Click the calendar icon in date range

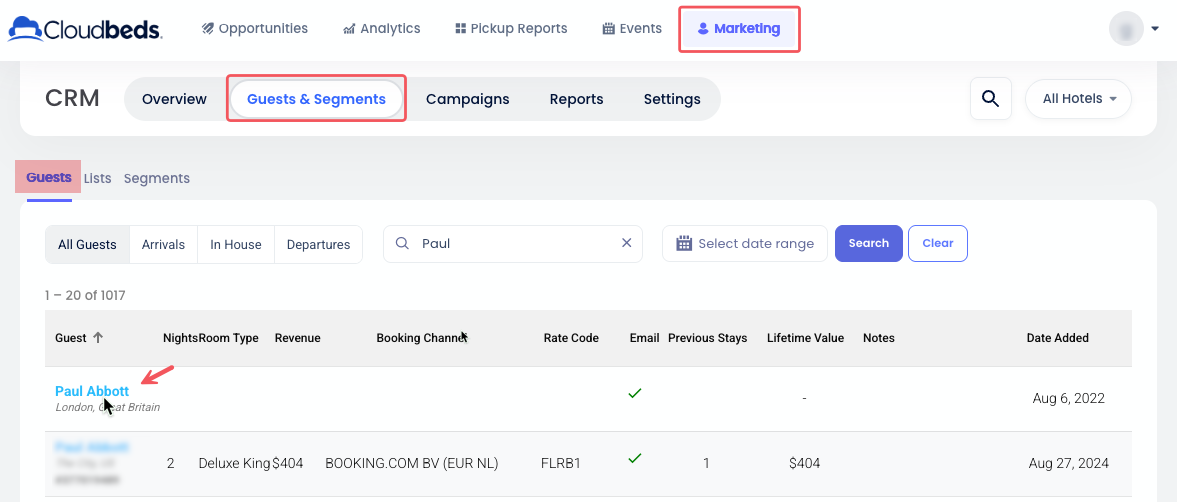685,244
